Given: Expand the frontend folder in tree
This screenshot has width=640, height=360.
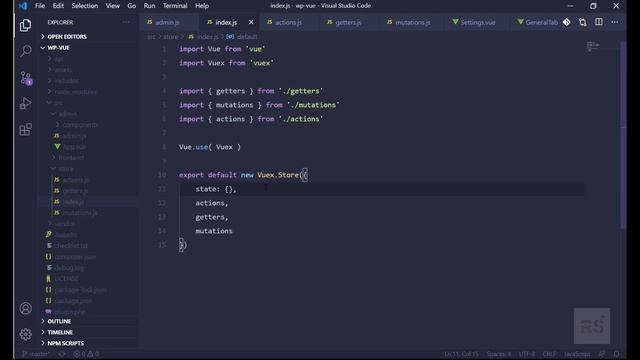Looking at the screenshot, I should tap(71, 158).
